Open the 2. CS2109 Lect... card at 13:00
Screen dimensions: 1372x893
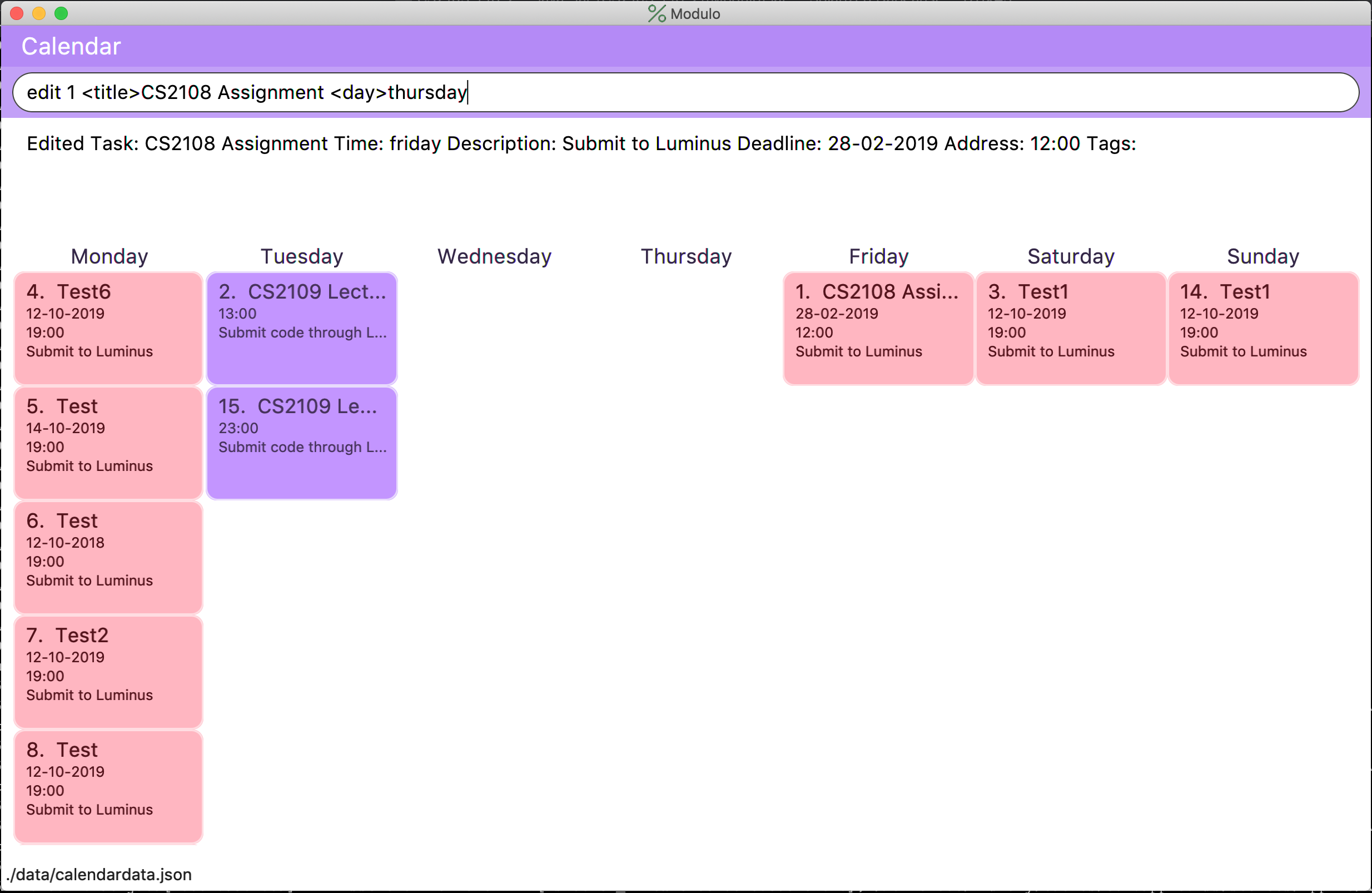301,328
